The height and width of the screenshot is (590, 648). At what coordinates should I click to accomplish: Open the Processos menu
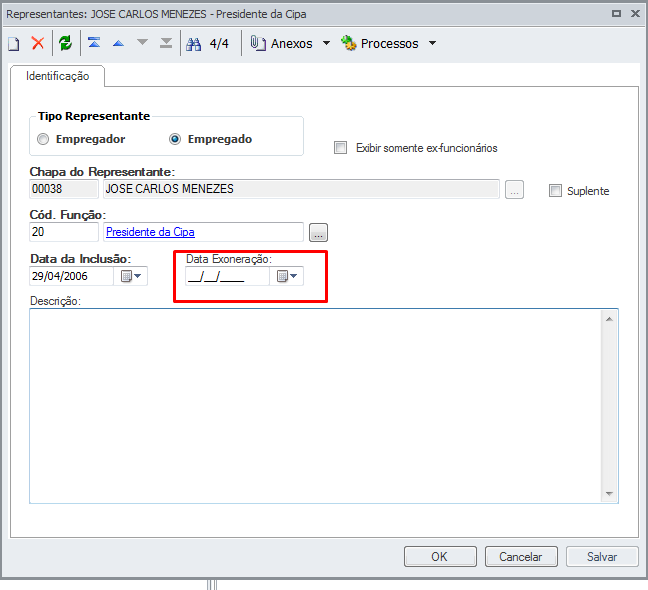coord(380,43)
